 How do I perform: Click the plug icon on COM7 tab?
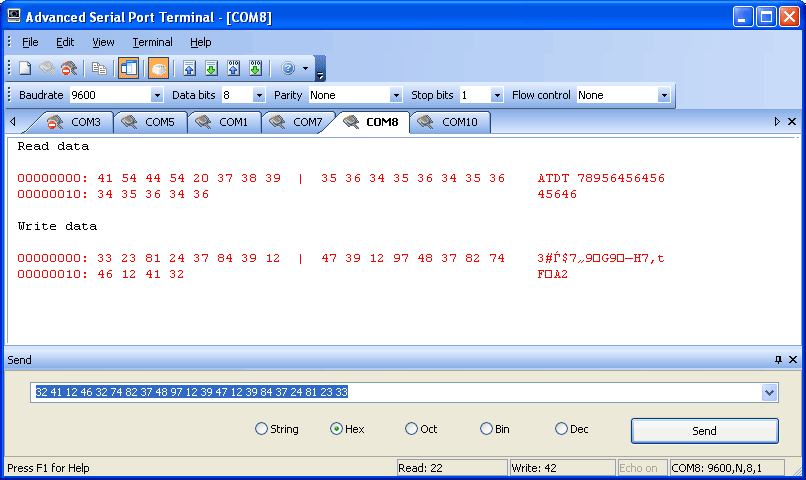point(277,122)
